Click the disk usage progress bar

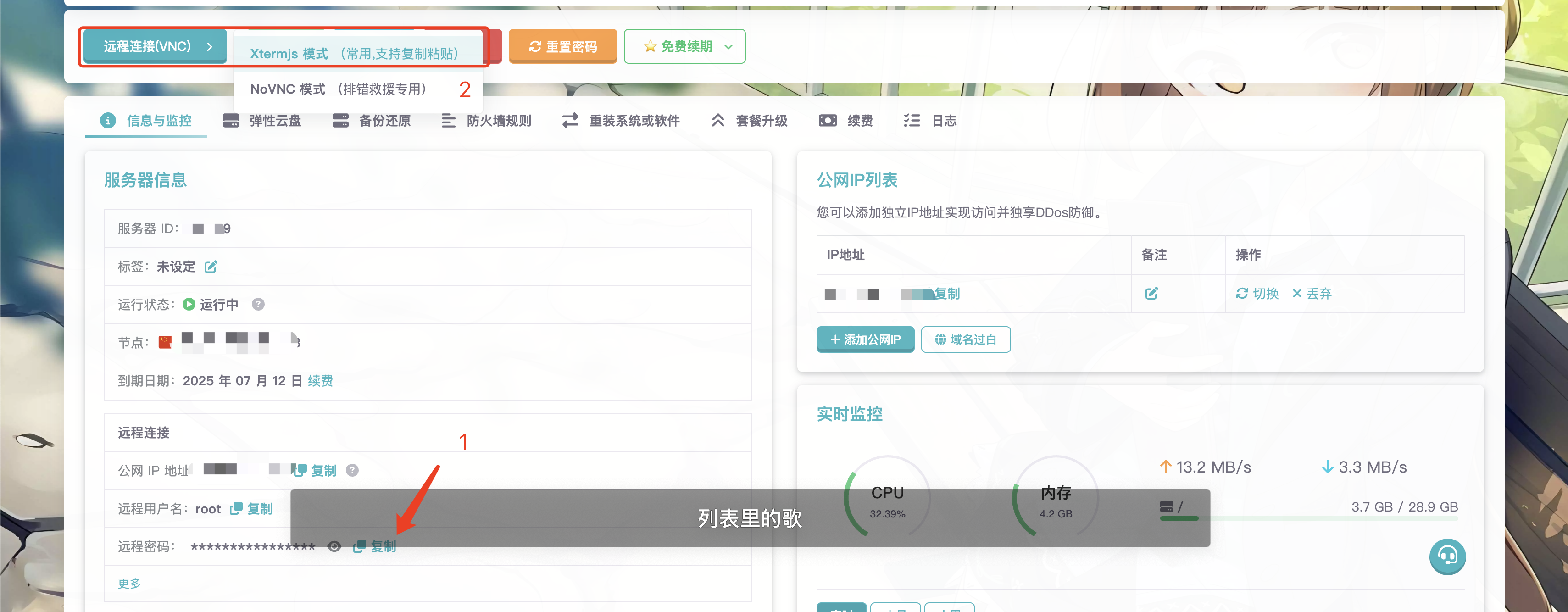1309,518
